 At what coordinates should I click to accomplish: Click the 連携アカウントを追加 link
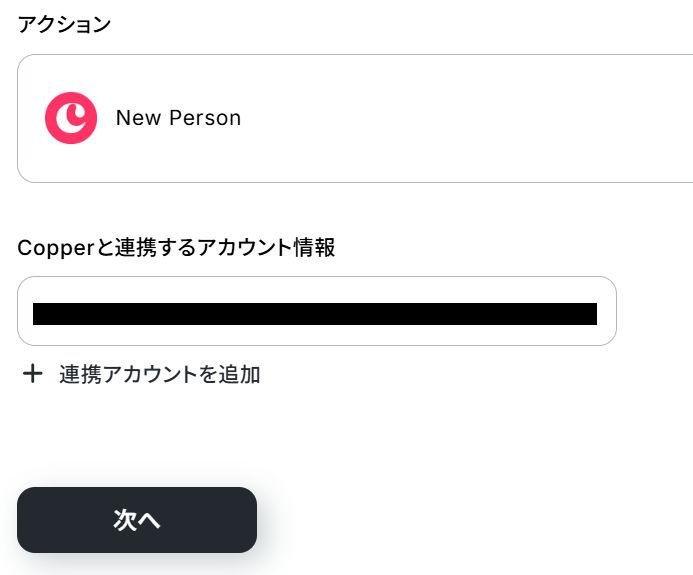coord(159,375)
